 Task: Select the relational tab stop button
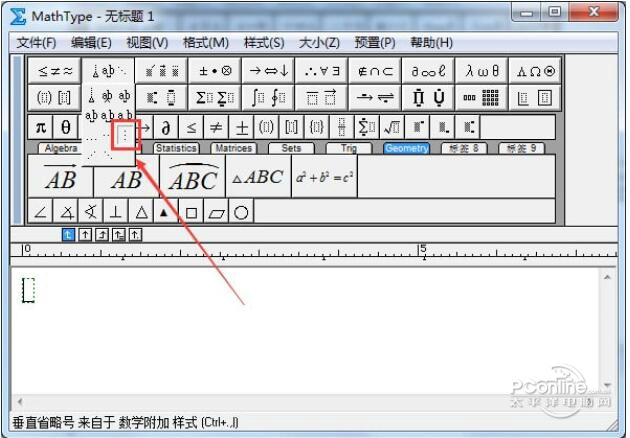pos(119,234)
